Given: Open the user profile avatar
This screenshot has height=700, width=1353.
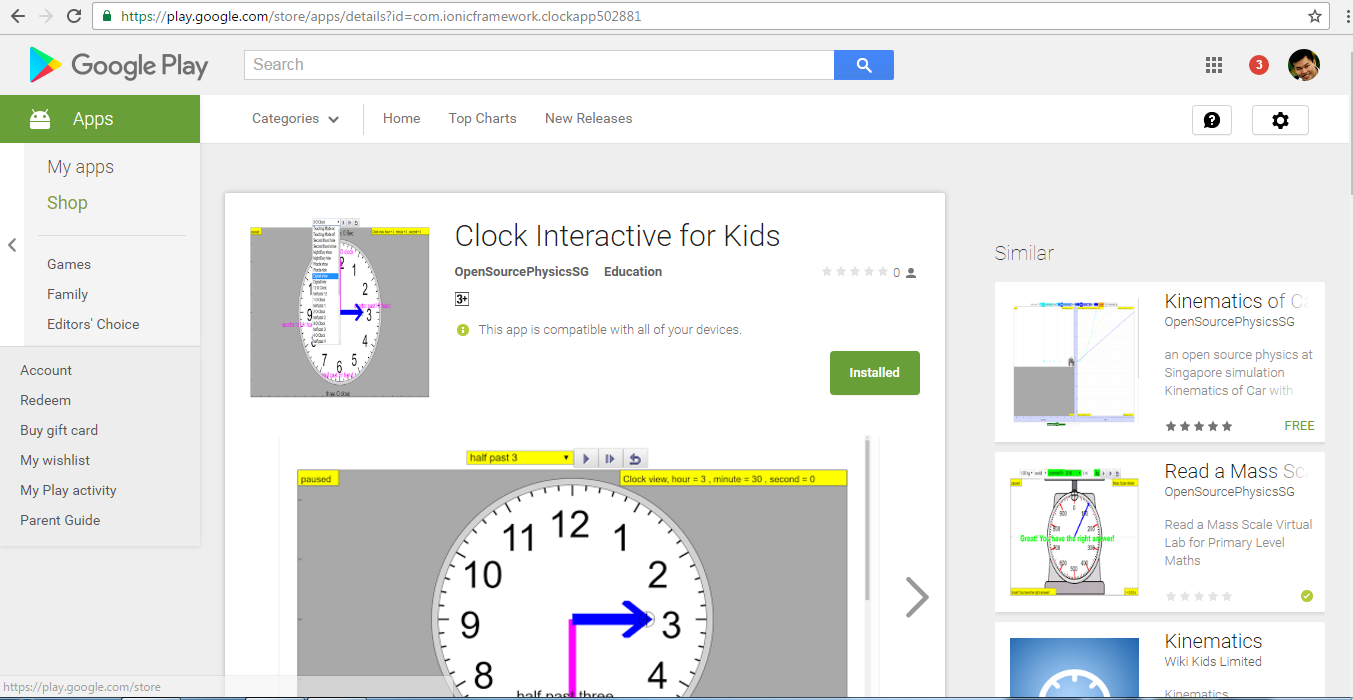Looking at the screenshot, I should coord(1304,65).
